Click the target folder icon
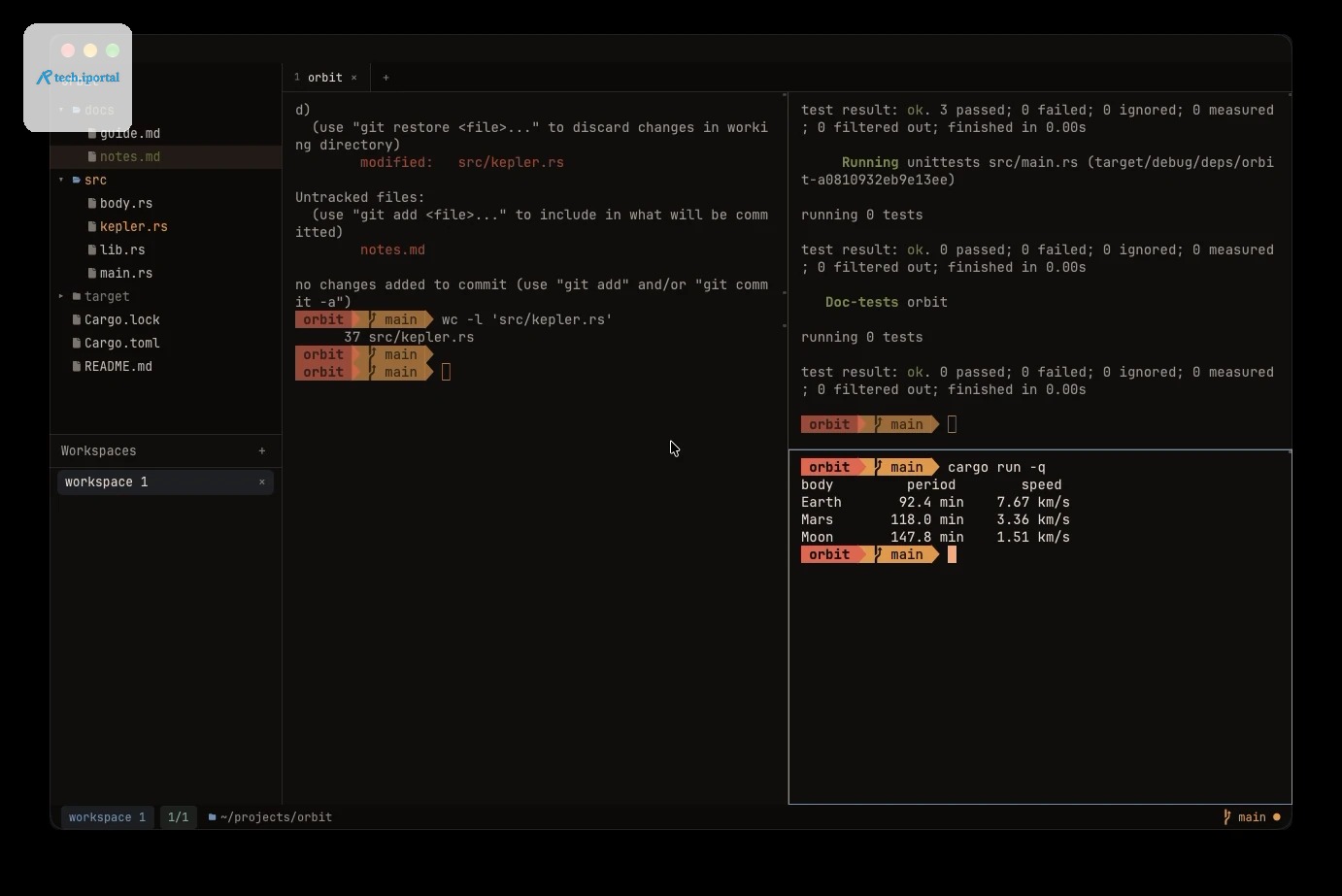The height and width of the screenshot is (896, 1342). coord(77,296)
